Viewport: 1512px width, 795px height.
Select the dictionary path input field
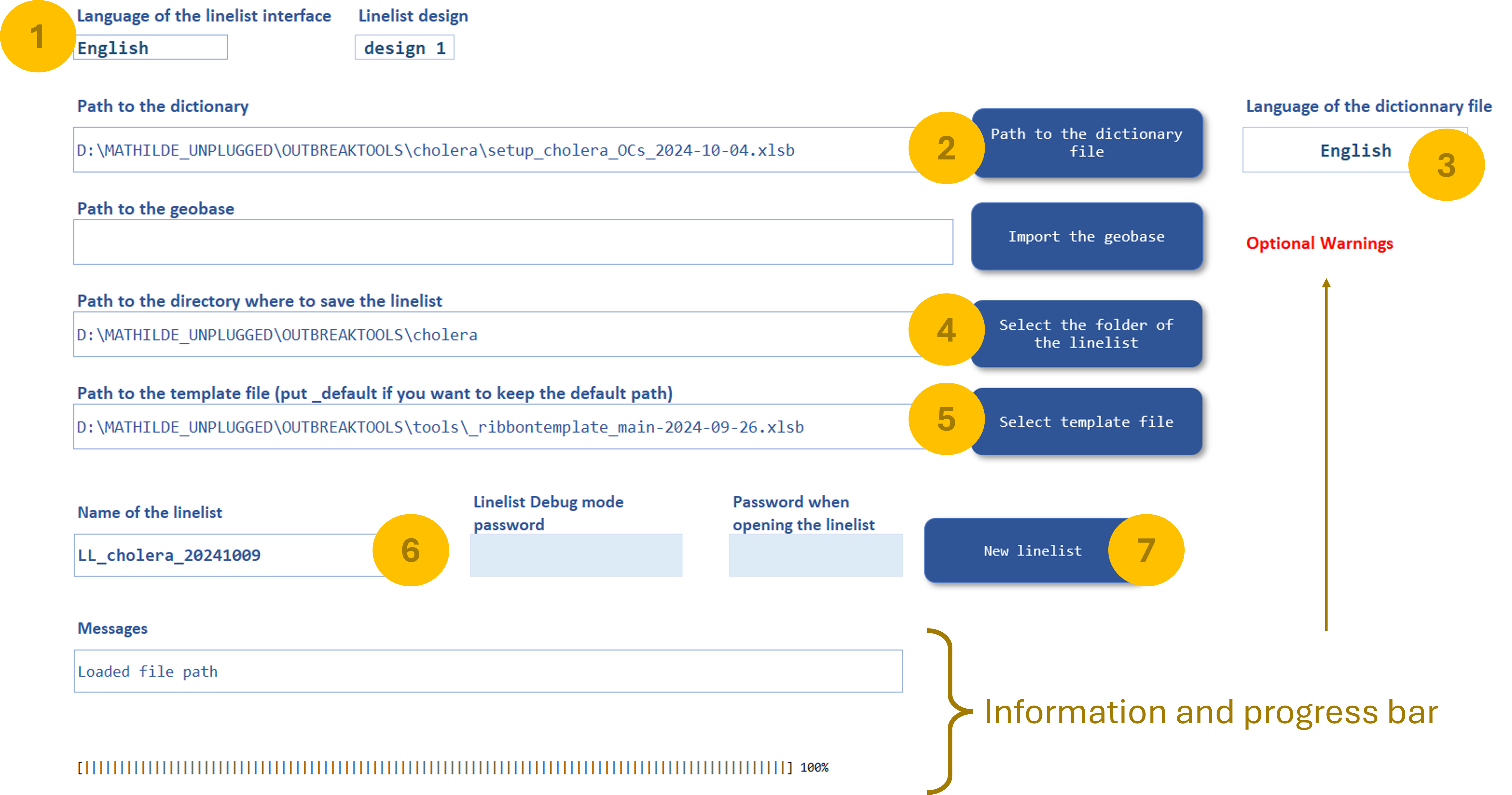[x=512, y=150]
